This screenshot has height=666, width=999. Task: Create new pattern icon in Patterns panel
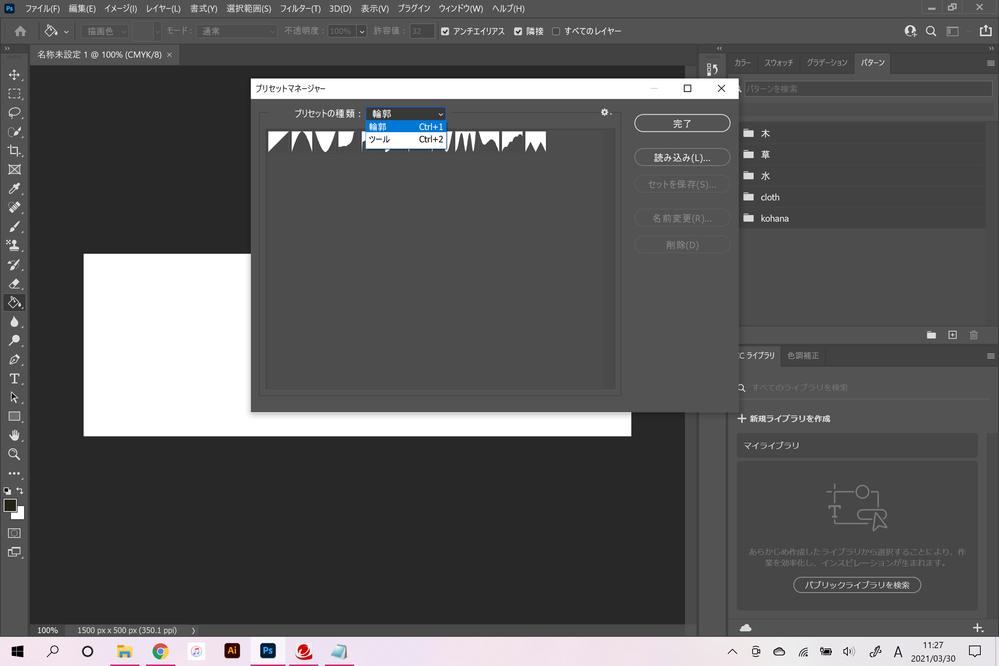coord(952,335)
